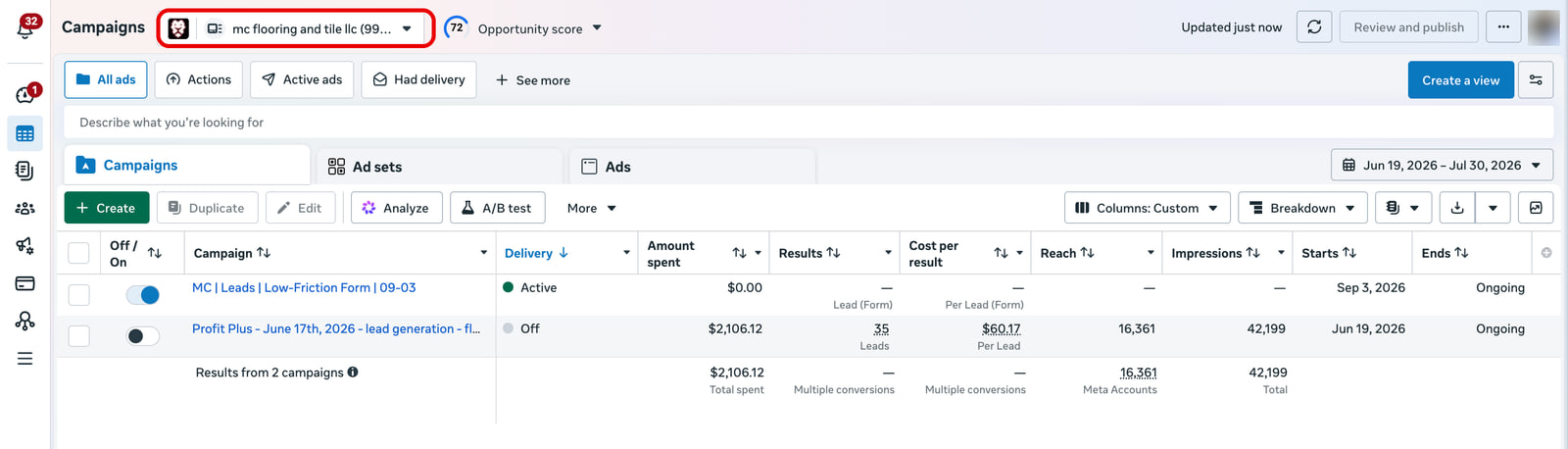Open the Reports icon dropdown
This screenshot has width=1568, height=449.
coord(1403,208)
